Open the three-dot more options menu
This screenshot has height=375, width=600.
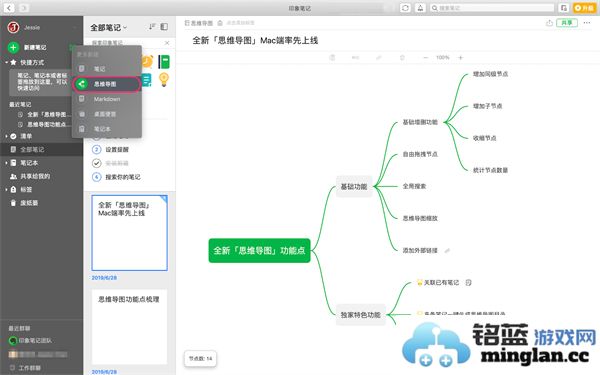[587, 23]
